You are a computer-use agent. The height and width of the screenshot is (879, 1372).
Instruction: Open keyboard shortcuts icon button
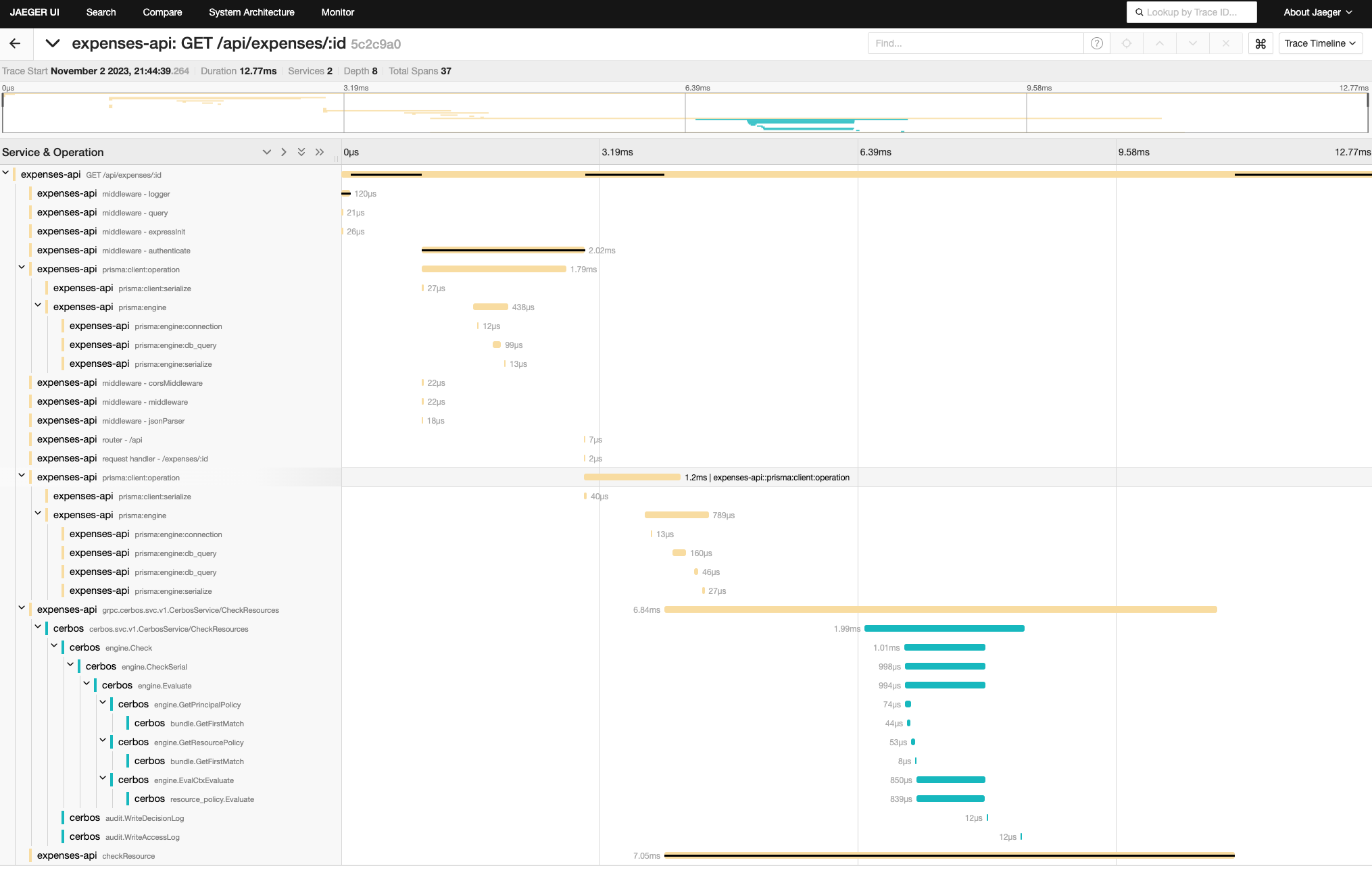click(x=1260, y=44)
